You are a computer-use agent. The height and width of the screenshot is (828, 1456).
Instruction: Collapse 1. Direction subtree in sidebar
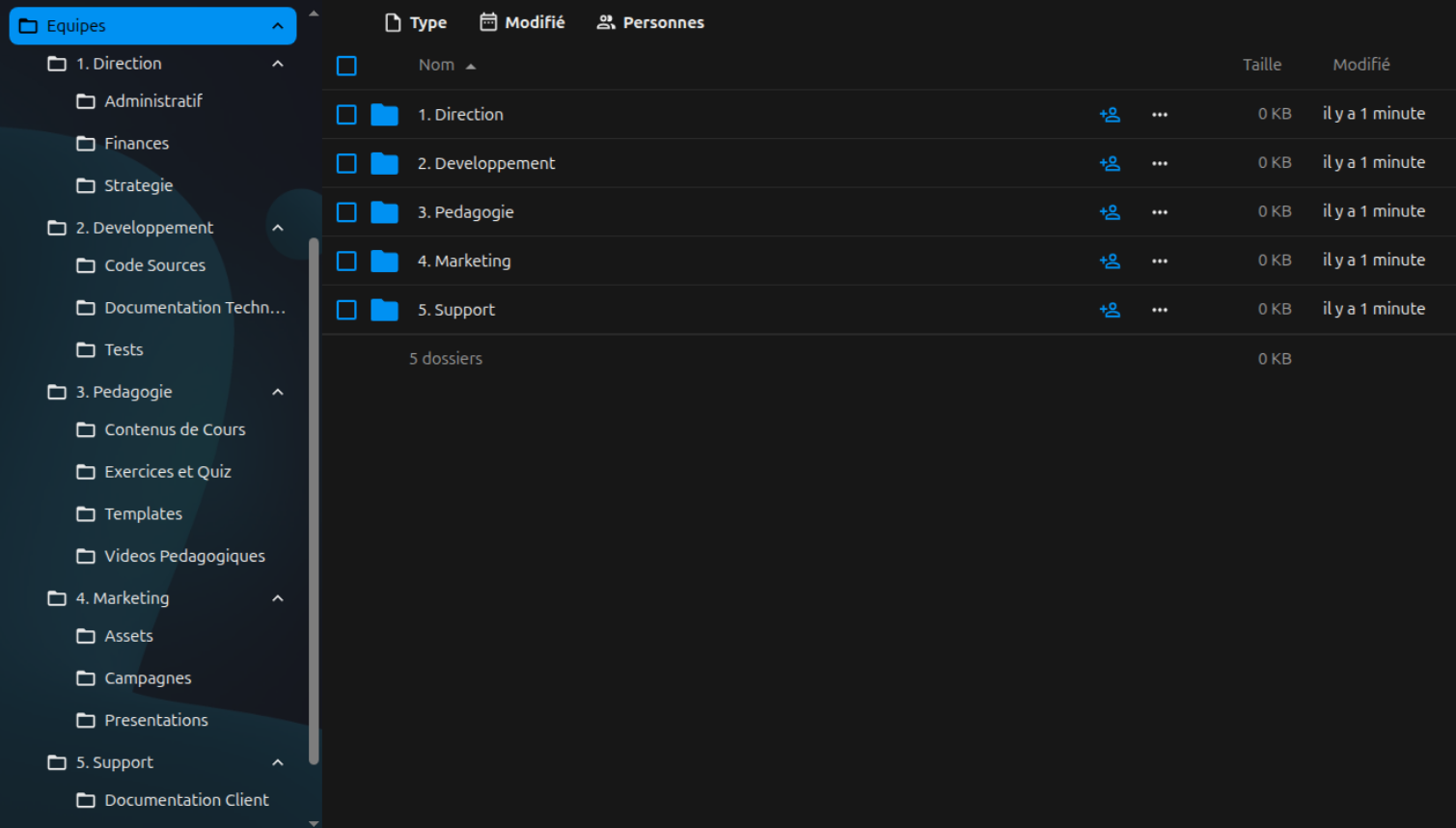[x=278, y=64]
